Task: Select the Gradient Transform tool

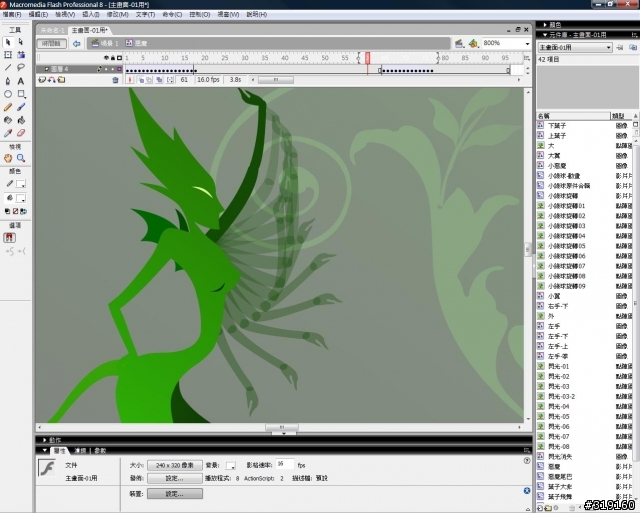Action: pyautogui.click(x=21, y=55)
